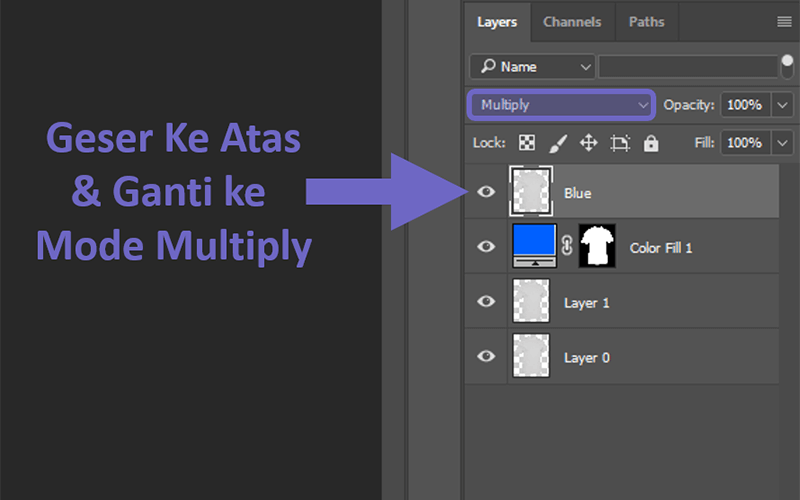Hide Layer 0 visibility eye
Screen dimensions: 800x500
coord(486,356)
